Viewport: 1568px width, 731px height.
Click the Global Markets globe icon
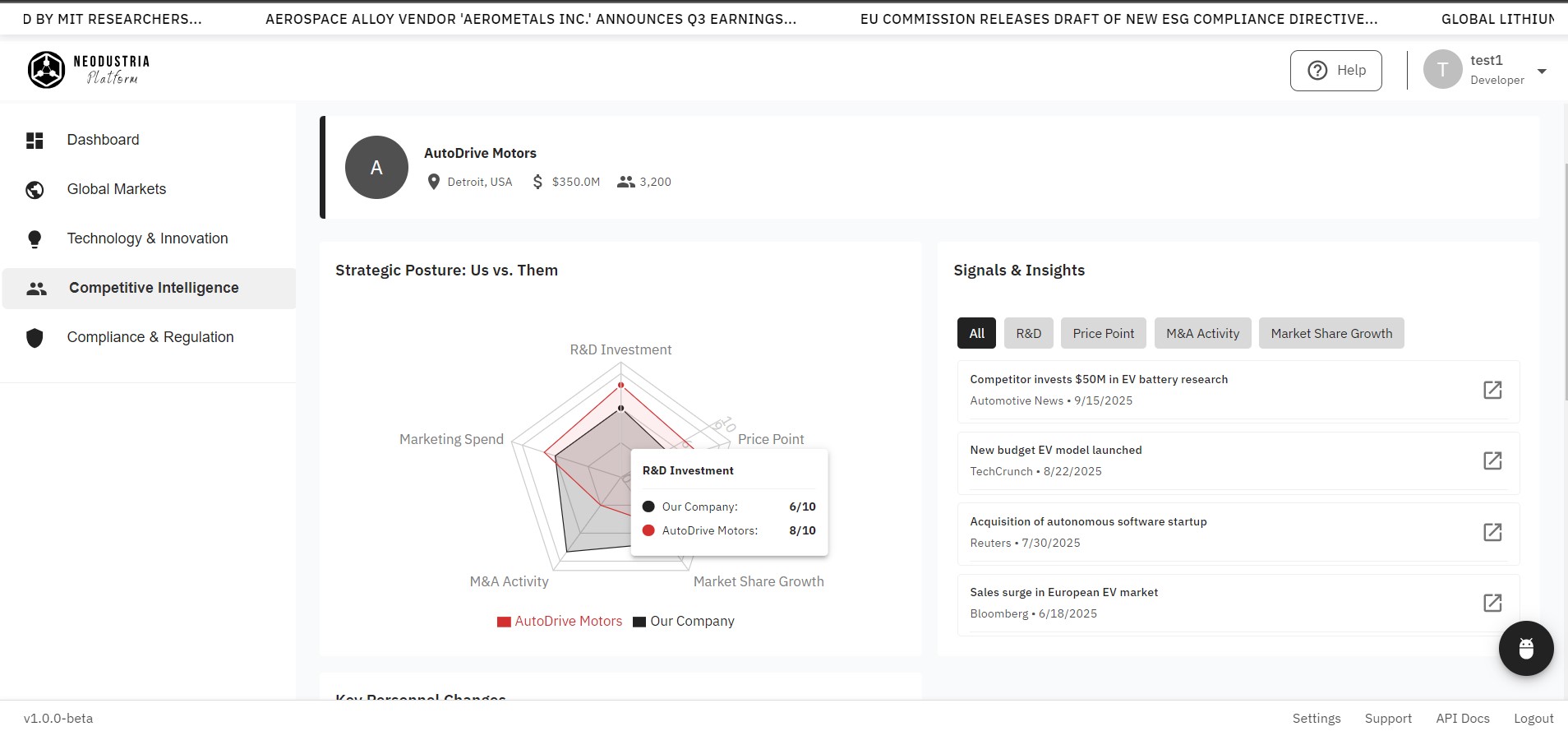[x=35, y=190]
